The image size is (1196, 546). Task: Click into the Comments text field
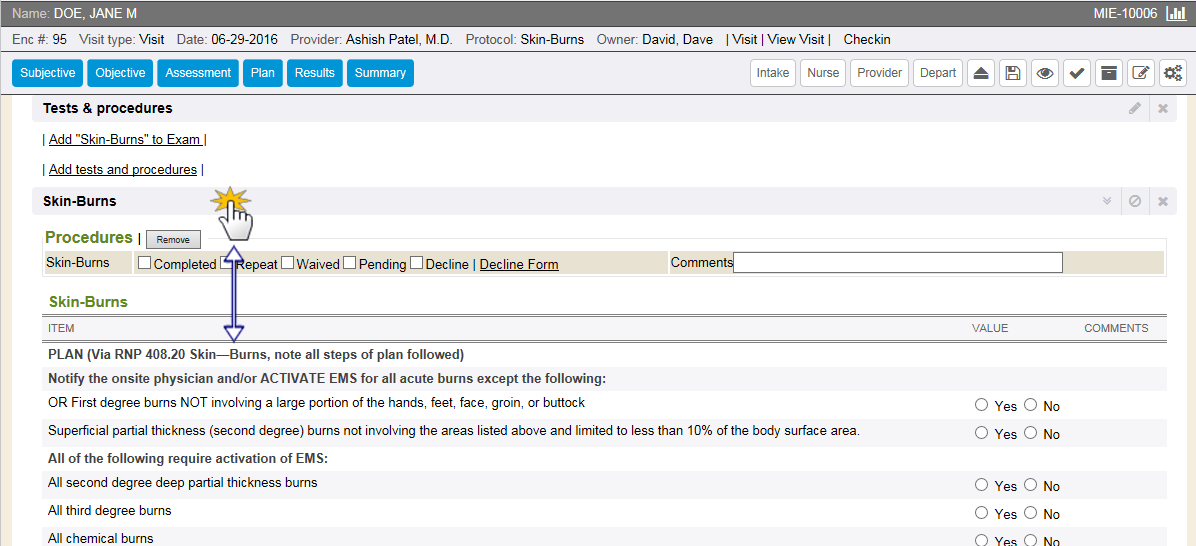(x=897, y=263)
